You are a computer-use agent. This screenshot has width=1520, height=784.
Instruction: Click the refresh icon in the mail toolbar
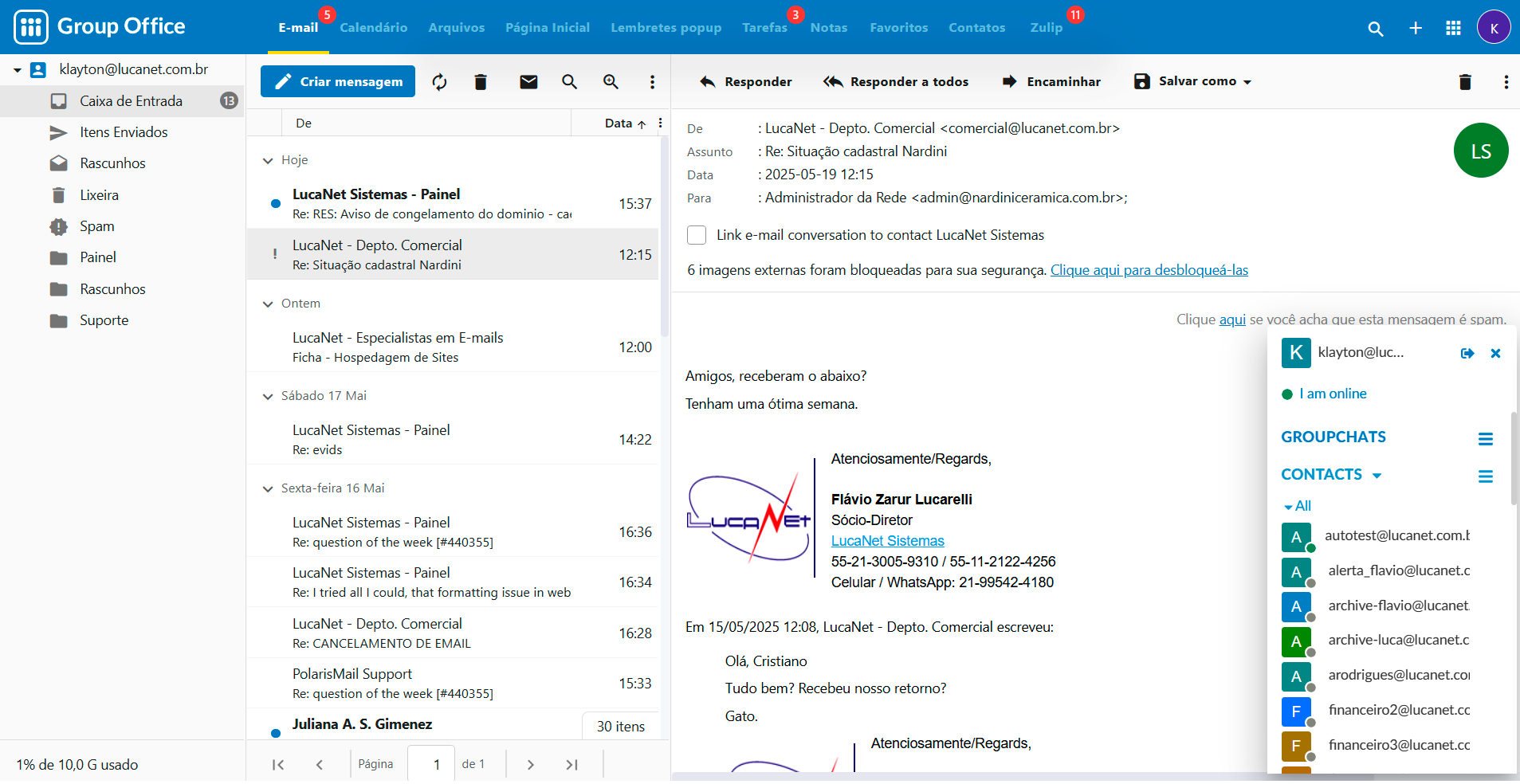[439, 82]
